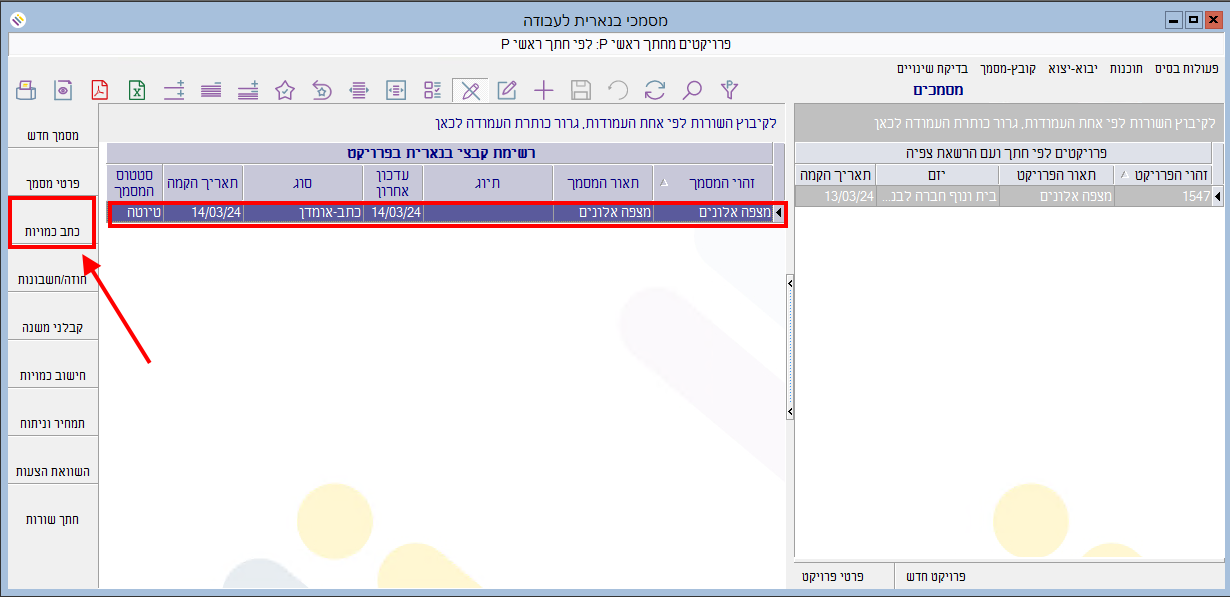Sort by the תיוג column header

tap(488, 184)
